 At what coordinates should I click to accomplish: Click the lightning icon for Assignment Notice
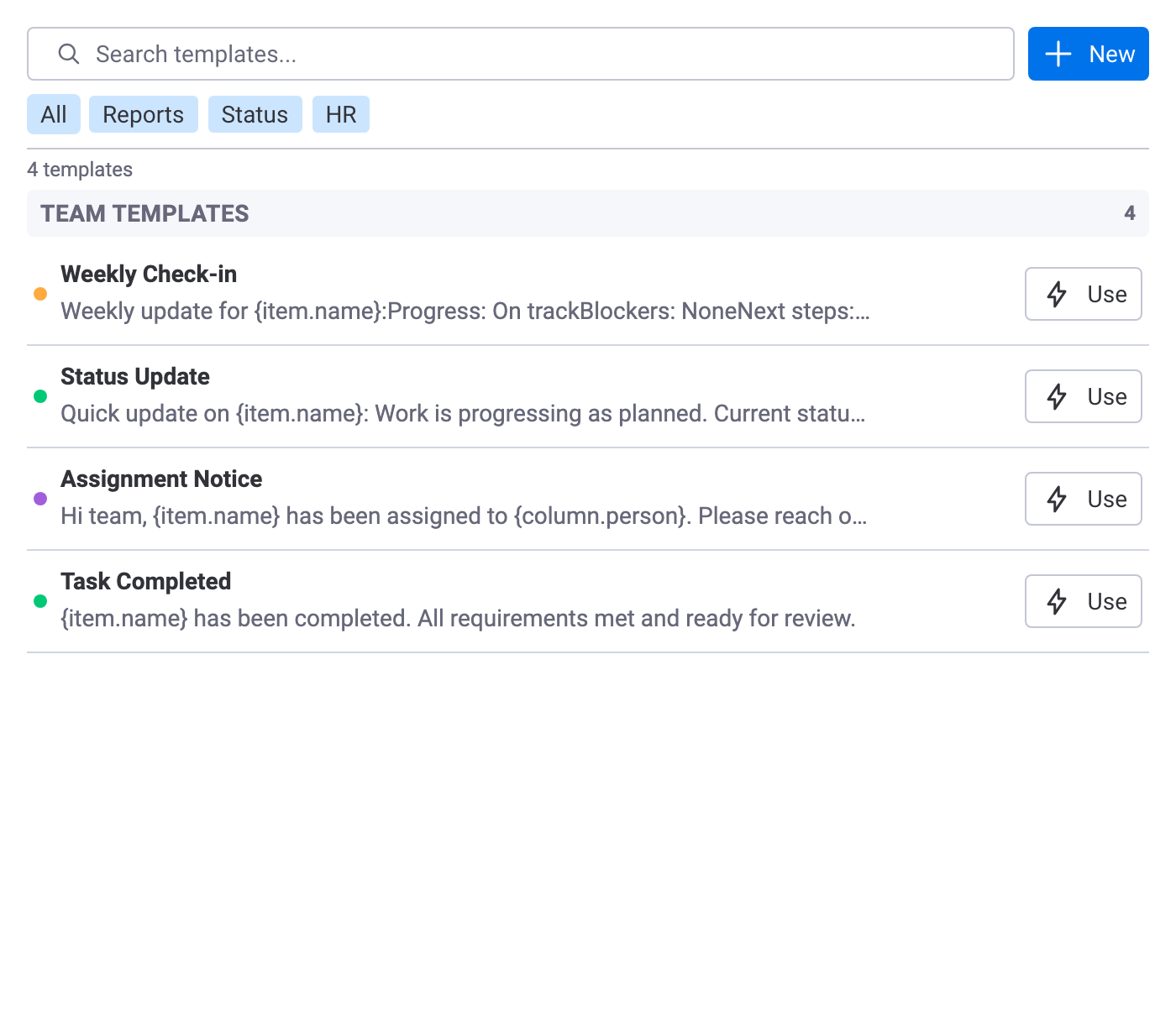tap(1057, 499)
